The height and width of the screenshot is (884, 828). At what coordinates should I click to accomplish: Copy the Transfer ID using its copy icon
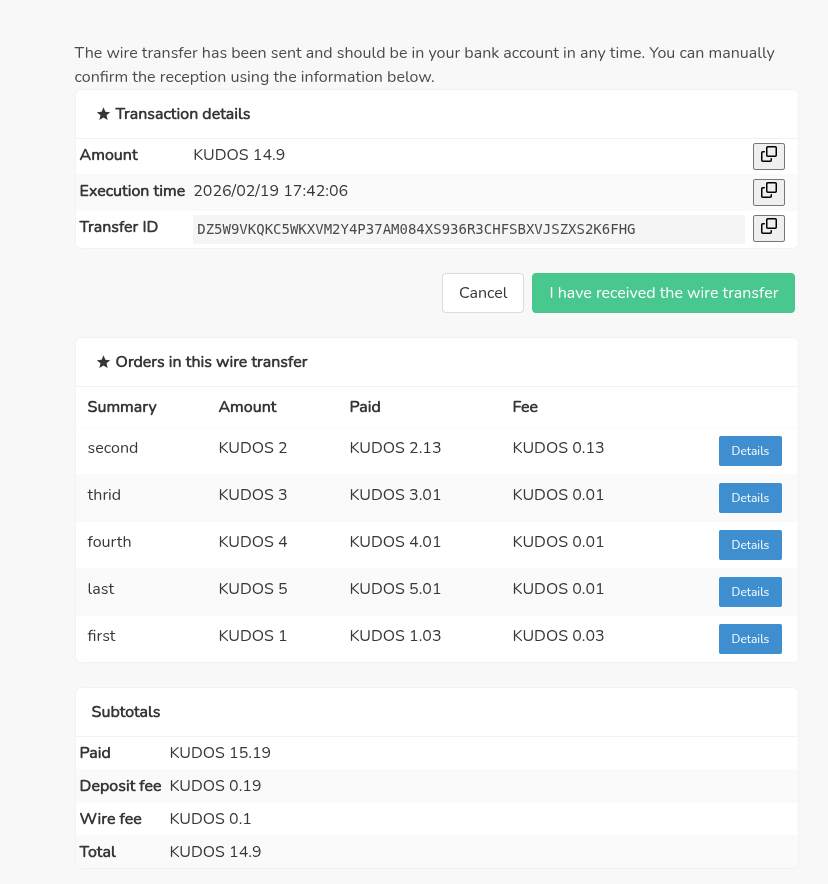click(x=768, y=228)
